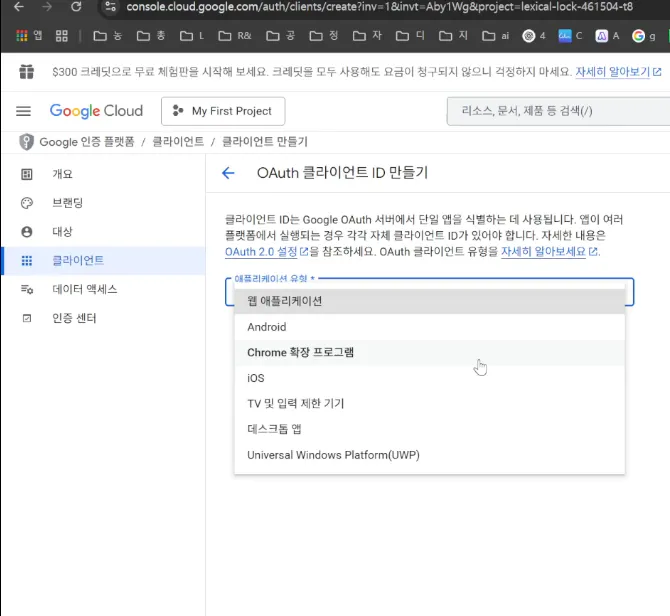Open 개요 in the sidebar

[x=103, y=174]
